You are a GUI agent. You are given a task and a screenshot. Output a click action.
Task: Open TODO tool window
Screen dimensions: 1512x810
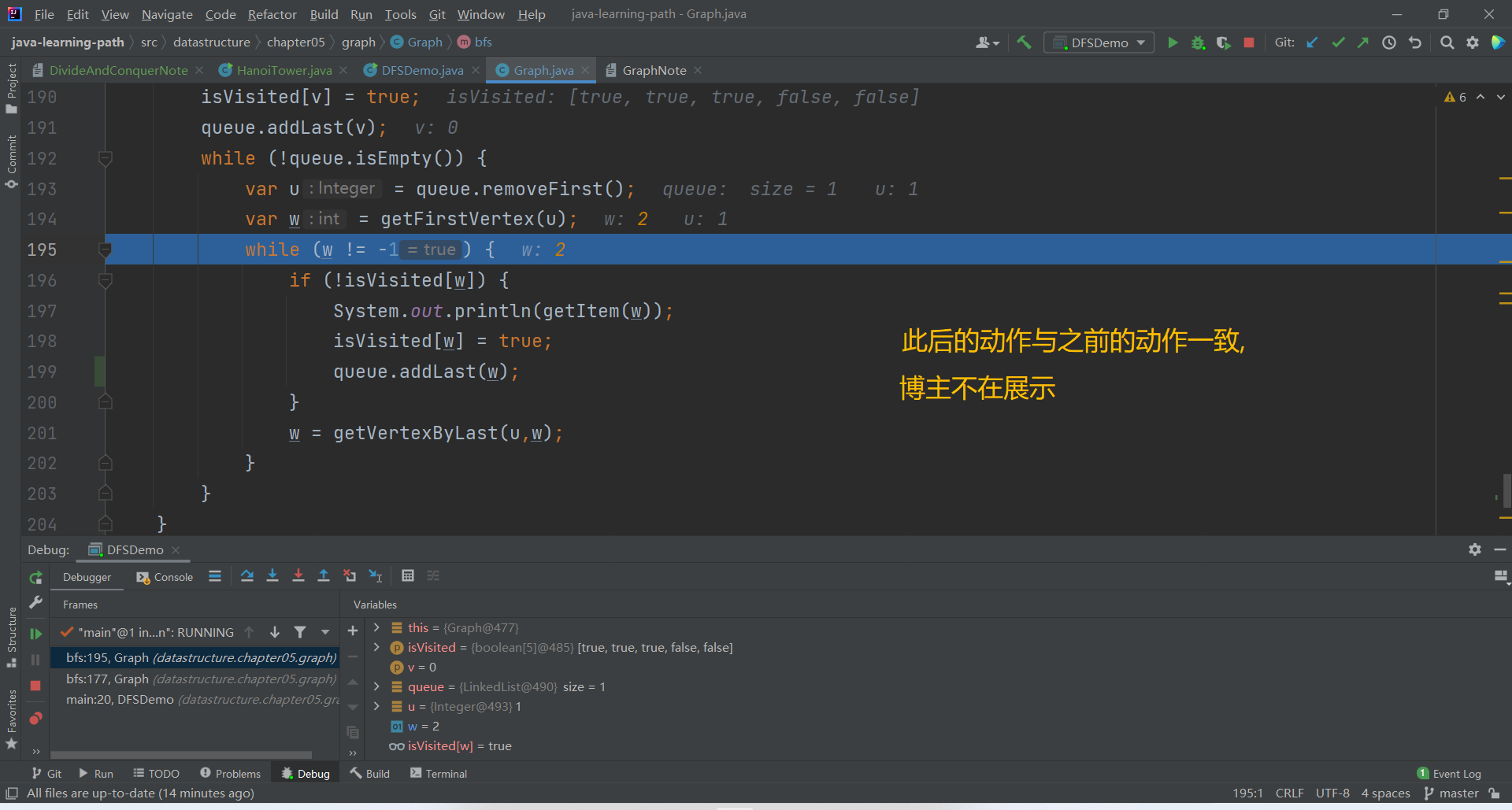coord(156,774)
